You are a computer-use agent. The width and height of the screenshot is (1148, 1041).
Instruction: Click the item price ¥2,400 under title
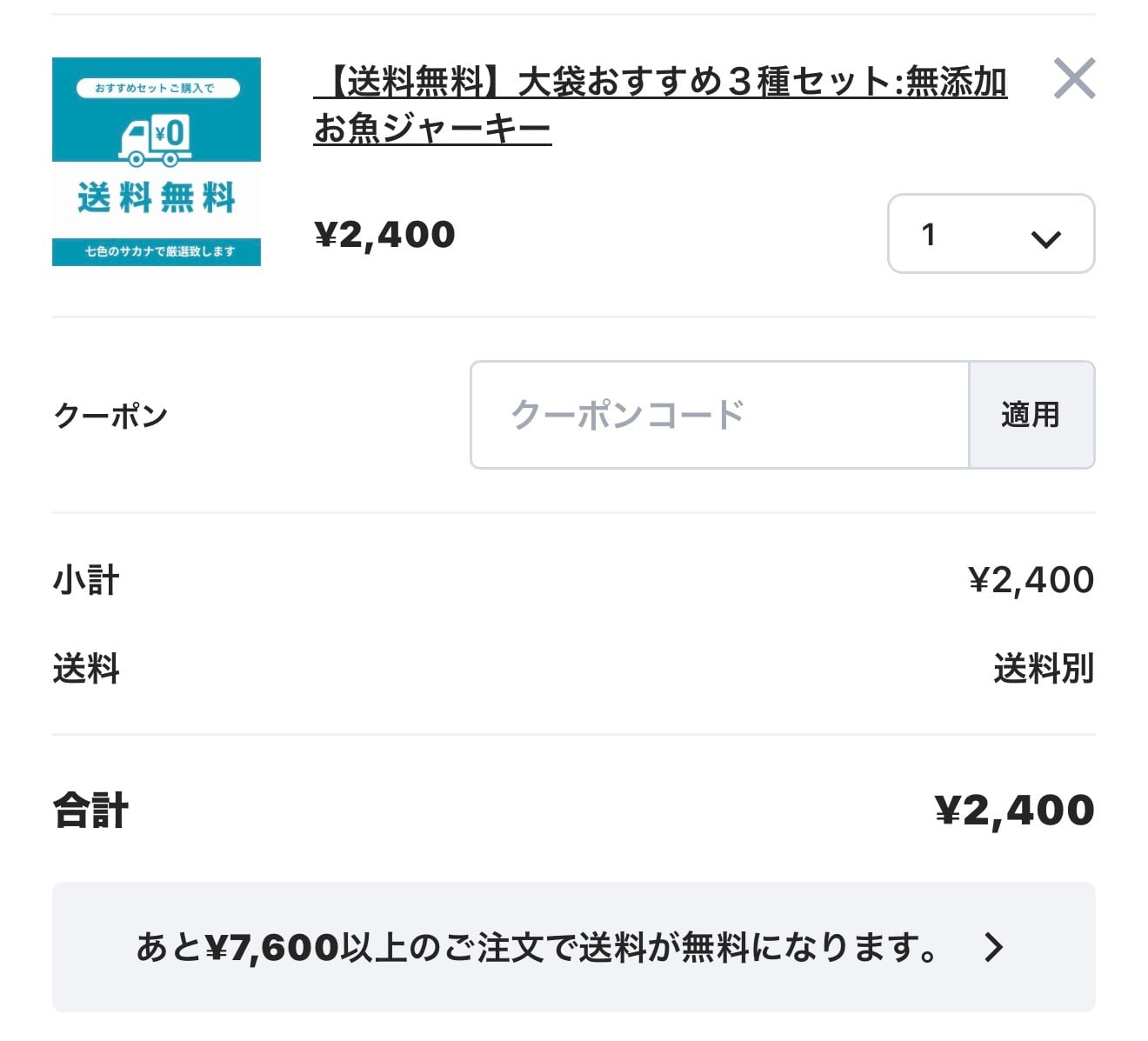coord(384,235)
